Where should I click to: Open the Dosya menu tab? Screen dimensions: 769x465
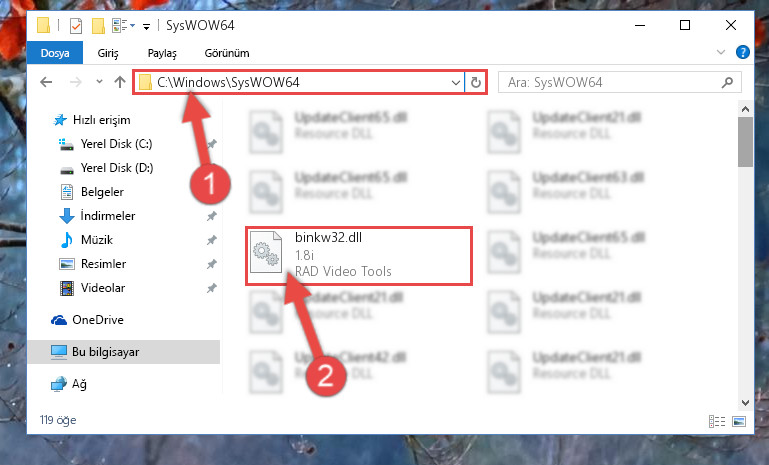[55, 53]
